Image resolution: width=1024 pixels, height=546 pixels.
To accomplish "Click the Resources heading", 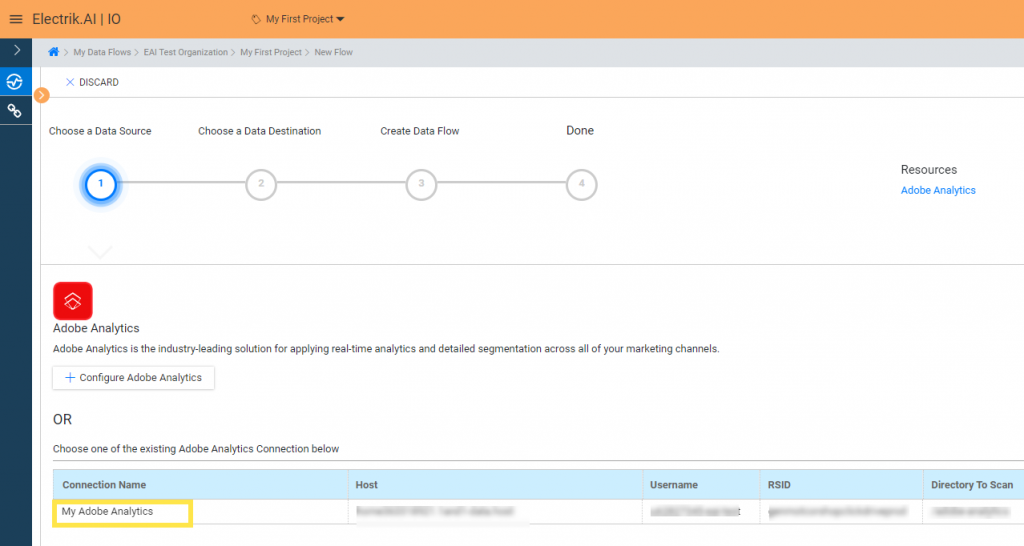I will coord(929,170).
